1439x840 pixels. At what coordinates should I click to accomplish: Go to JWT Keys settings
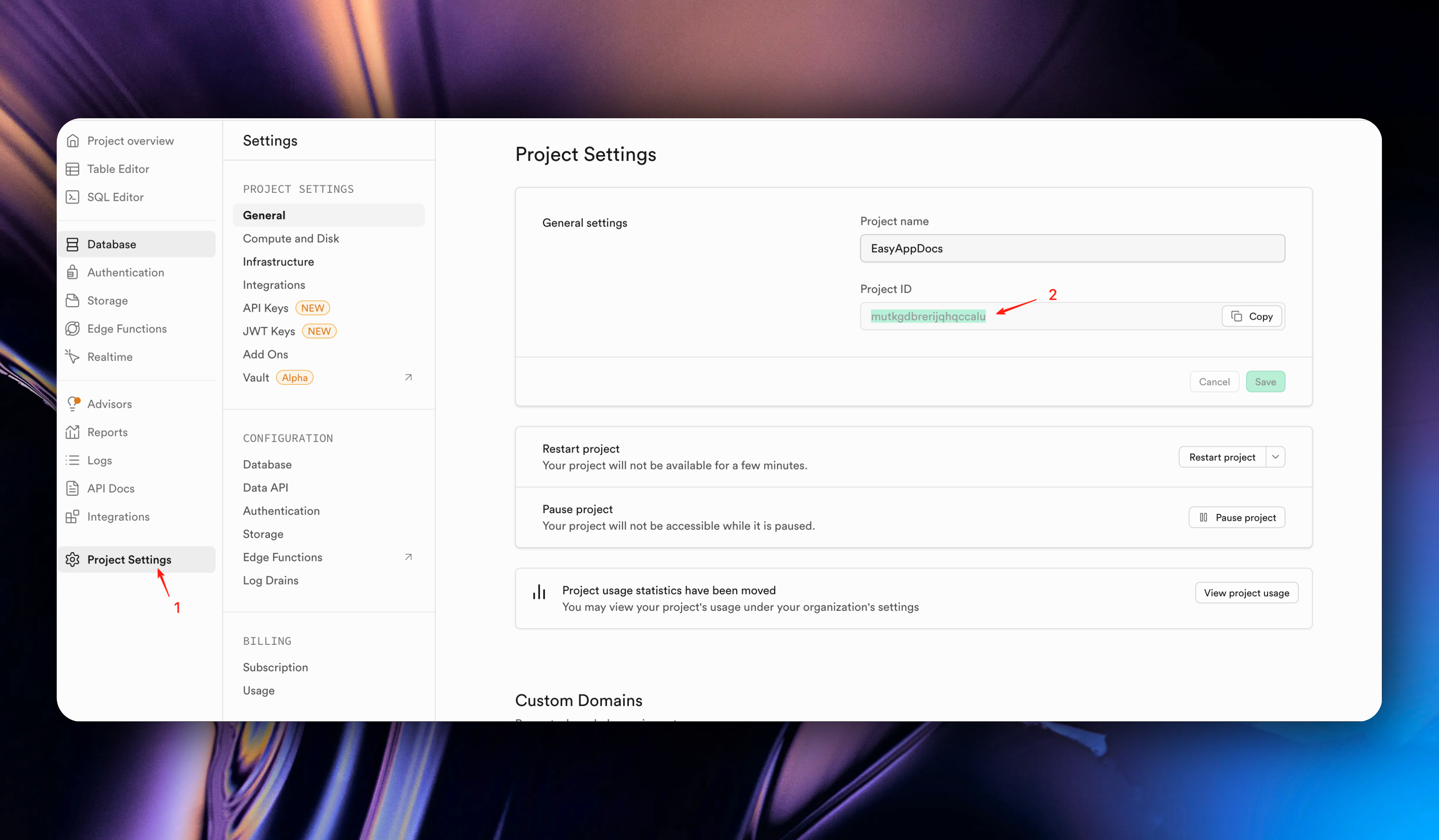[x=269, y=331]
